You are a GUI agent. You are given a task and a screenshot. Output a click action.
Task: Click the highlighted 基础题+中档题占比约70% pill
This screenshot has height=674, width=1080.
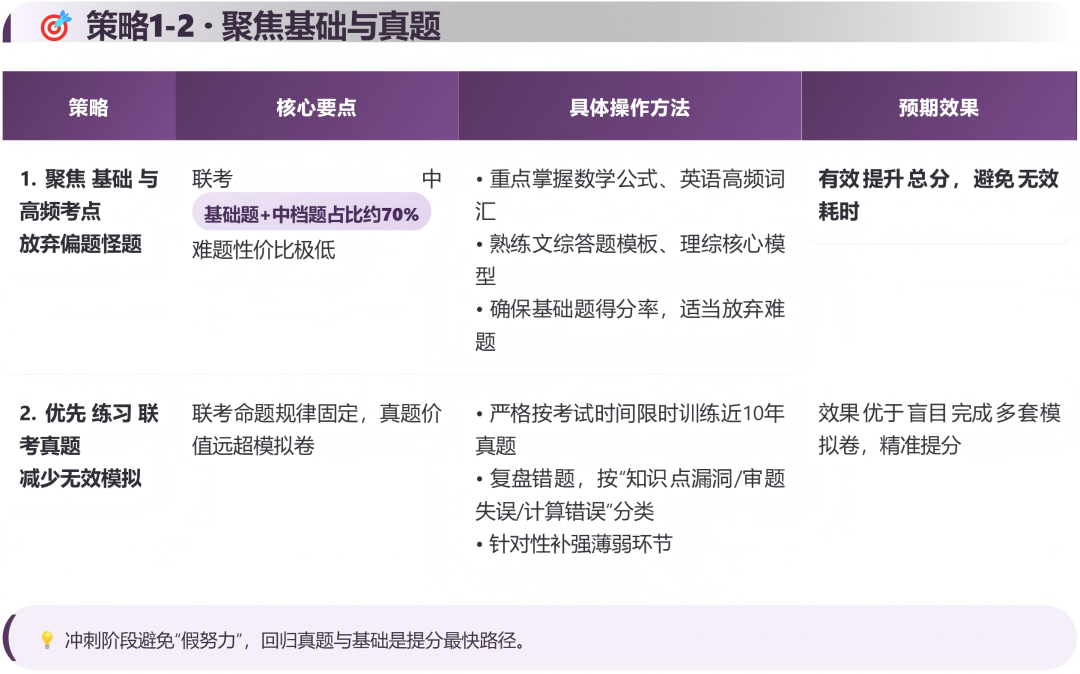311,213
